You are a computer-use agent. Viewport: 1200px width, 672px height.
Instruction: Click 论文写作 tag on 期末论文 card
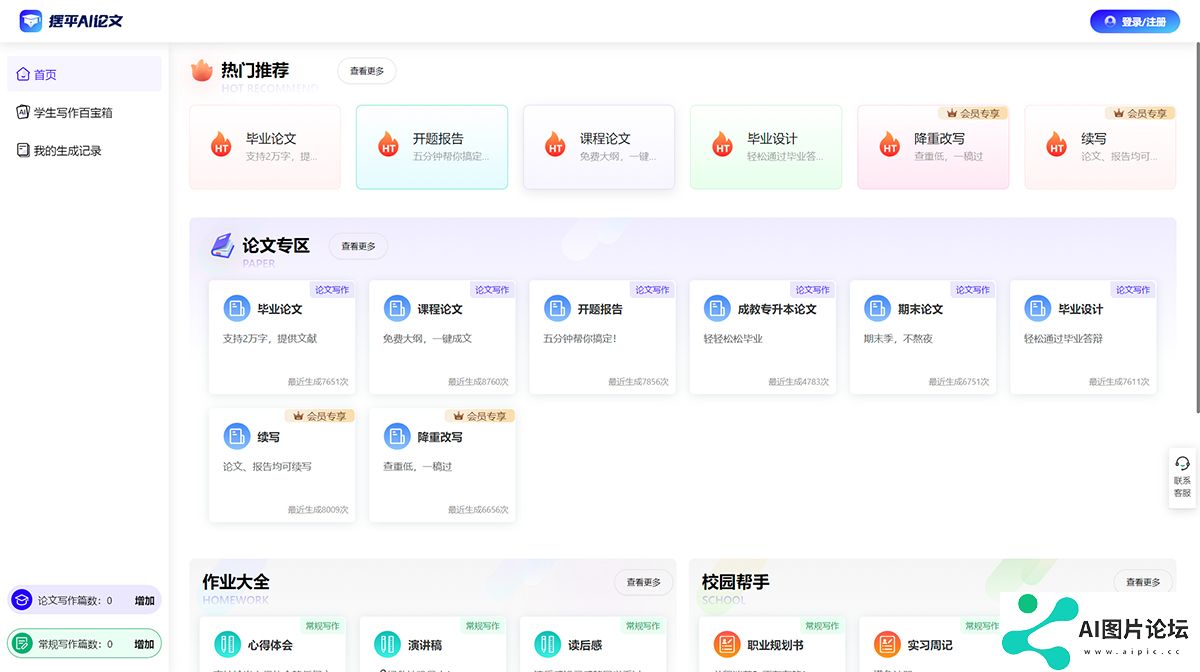[972, 290]
